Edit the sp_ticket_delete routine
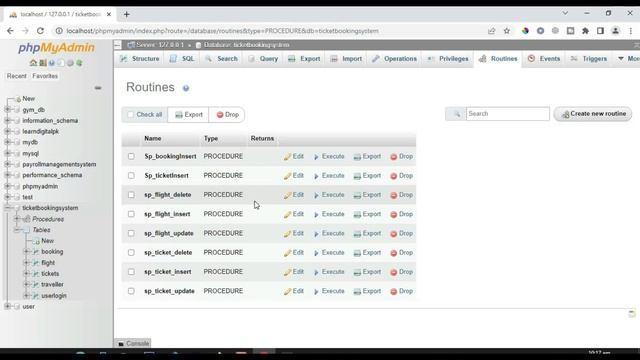 294,253
